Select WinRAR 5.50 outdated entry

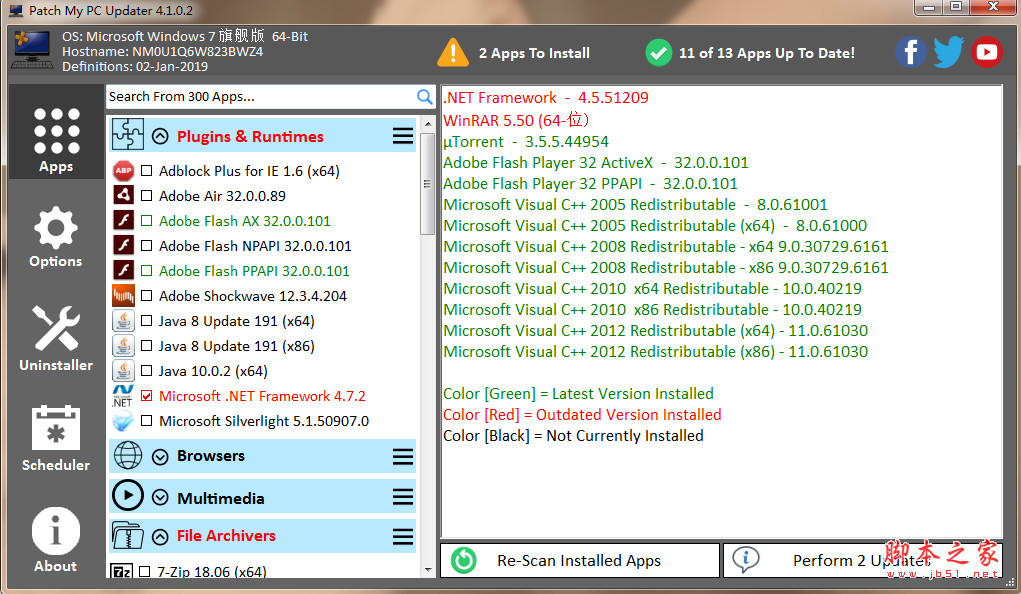(516, 120)
